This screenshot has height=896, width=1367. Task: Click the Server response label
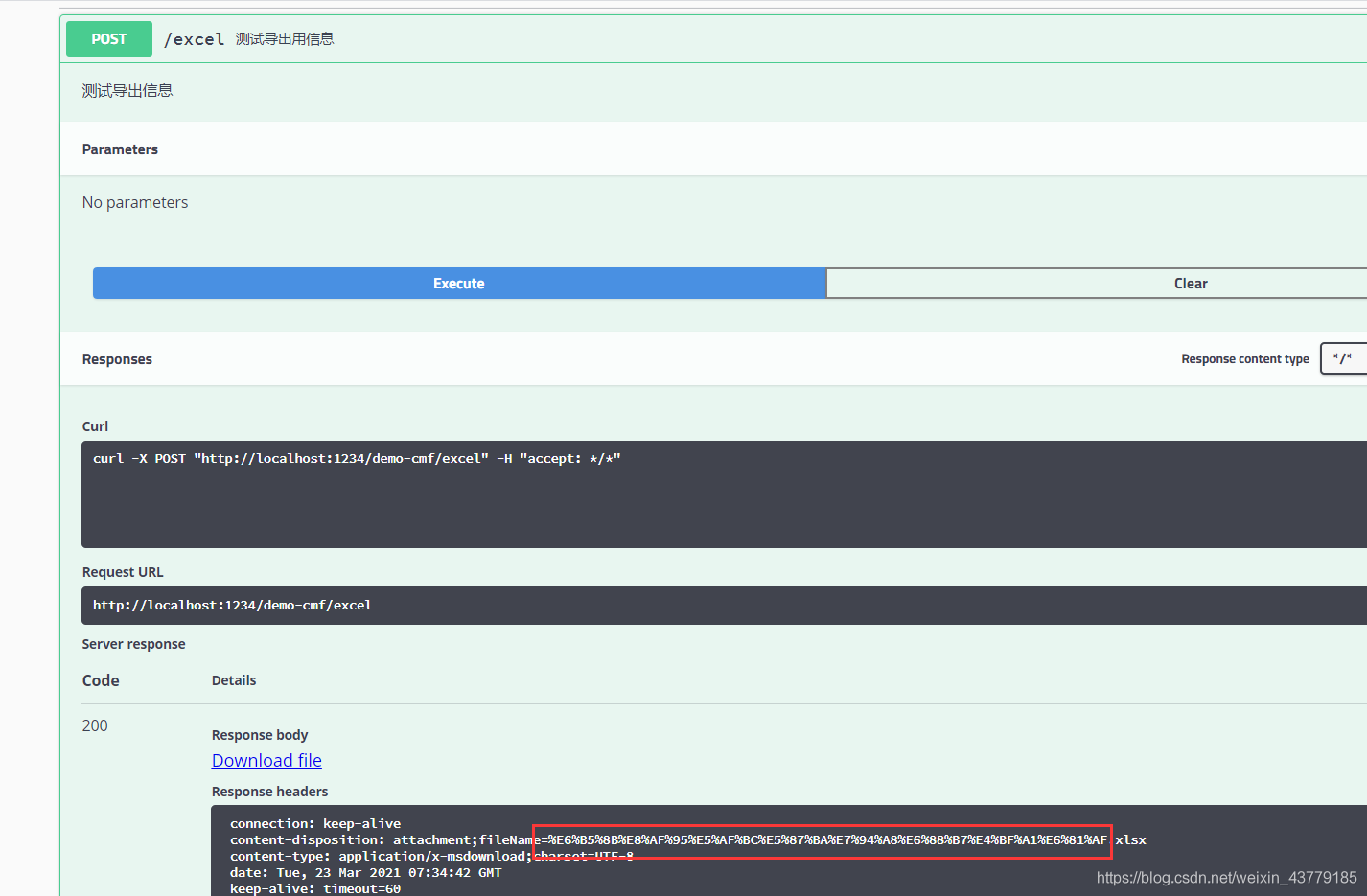coord(133,644)
